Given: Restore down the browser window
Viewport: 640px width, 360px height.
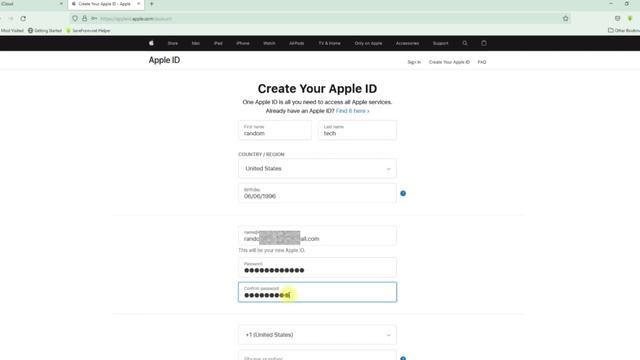Looking at the screenshot, I should click(627, 4).
